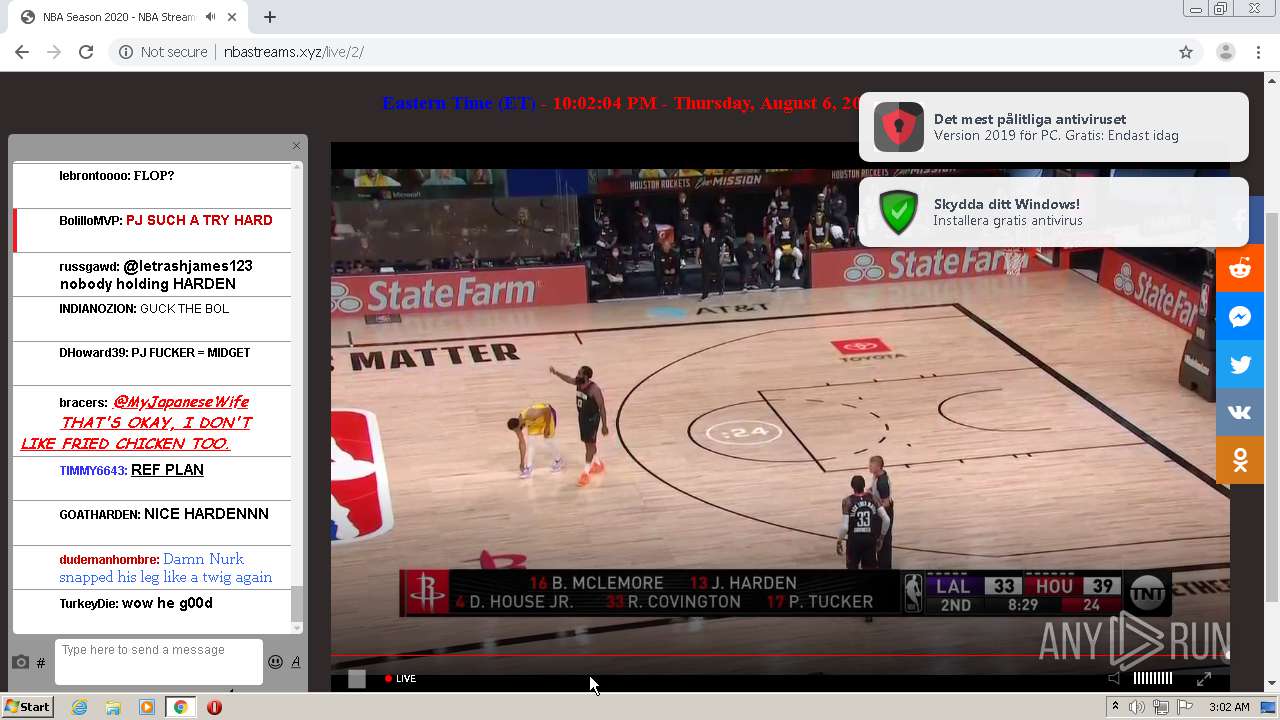Mute the video player speaker
The width and height of the screenshot is (1280, 720).
tap(1114, 678)
